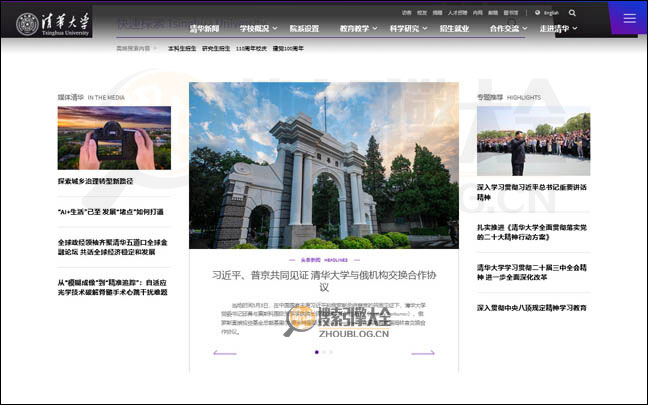The image size is (648, 405).
Task: Open the Tsinghua University logo home link
Action: [53, 24]
